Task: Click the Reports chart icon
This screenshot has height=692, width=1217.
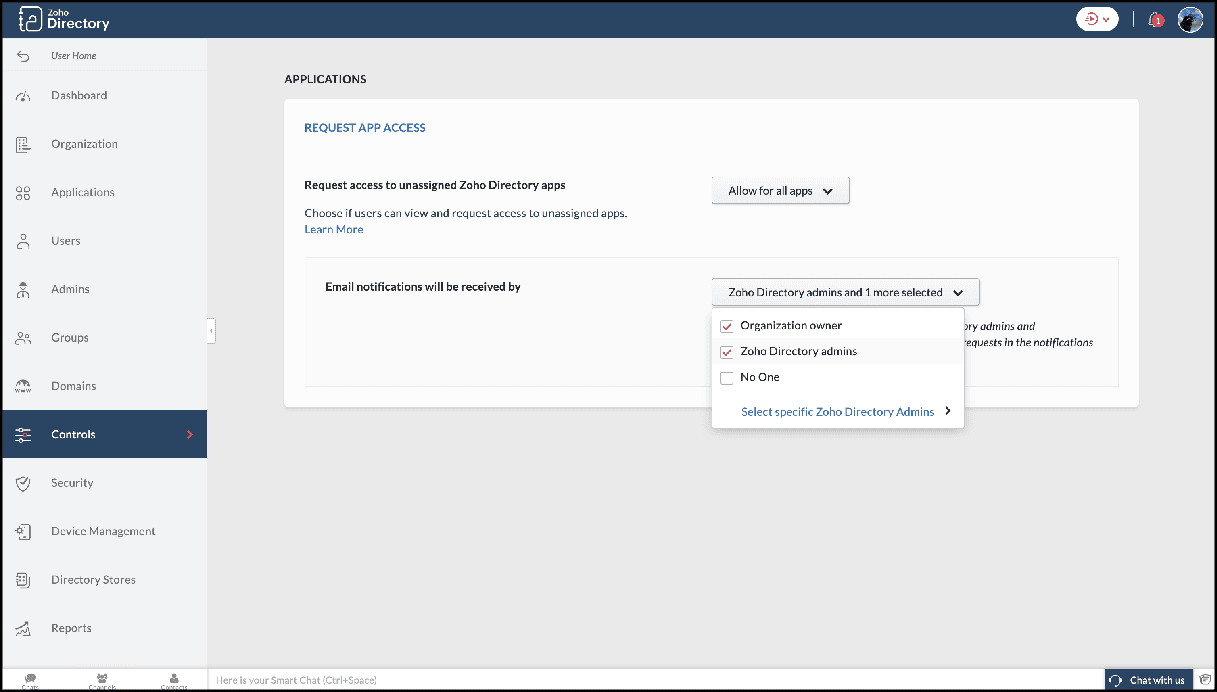Action: click(x=24, y=629)
